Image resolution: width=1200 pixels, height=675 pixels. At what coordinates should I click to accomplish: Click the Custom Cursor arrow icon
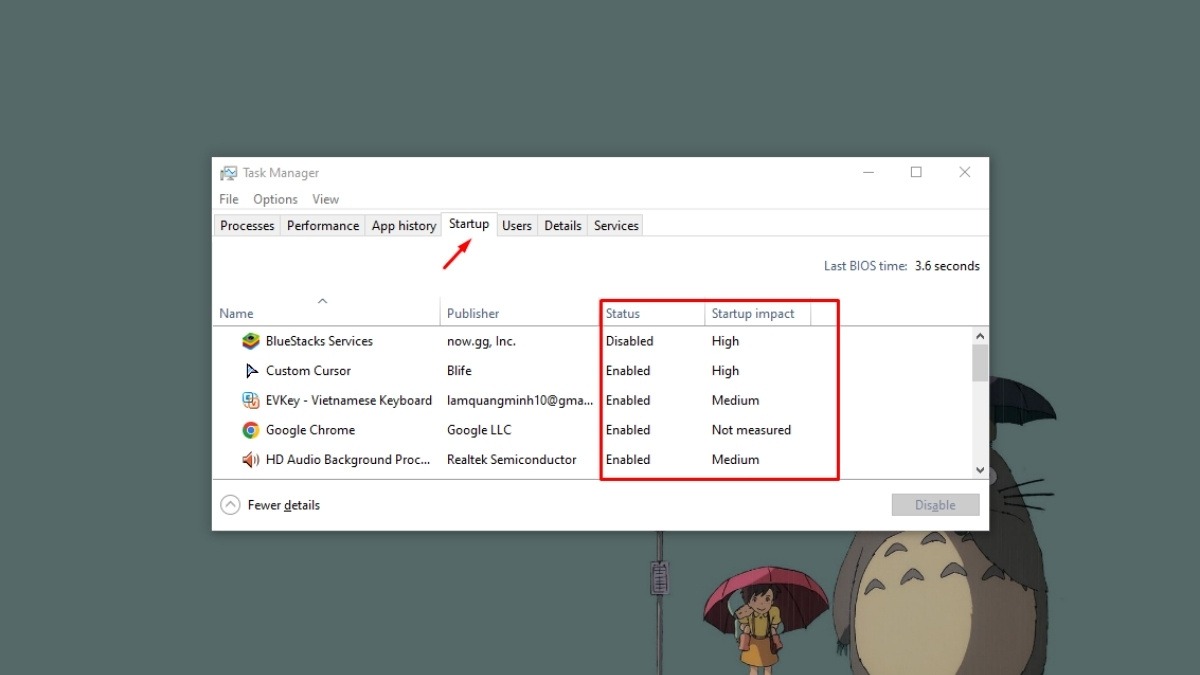[x=251, y=371]
